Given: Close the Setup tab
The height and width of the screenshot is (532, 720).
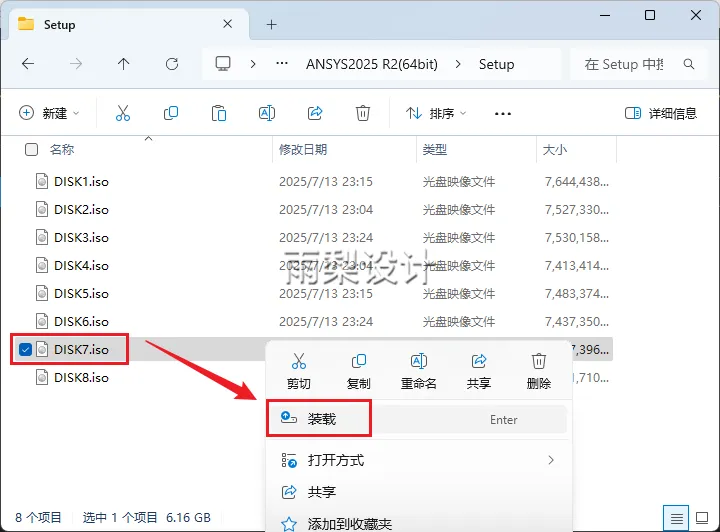Looking at the screenshot, I should (227, 24).
